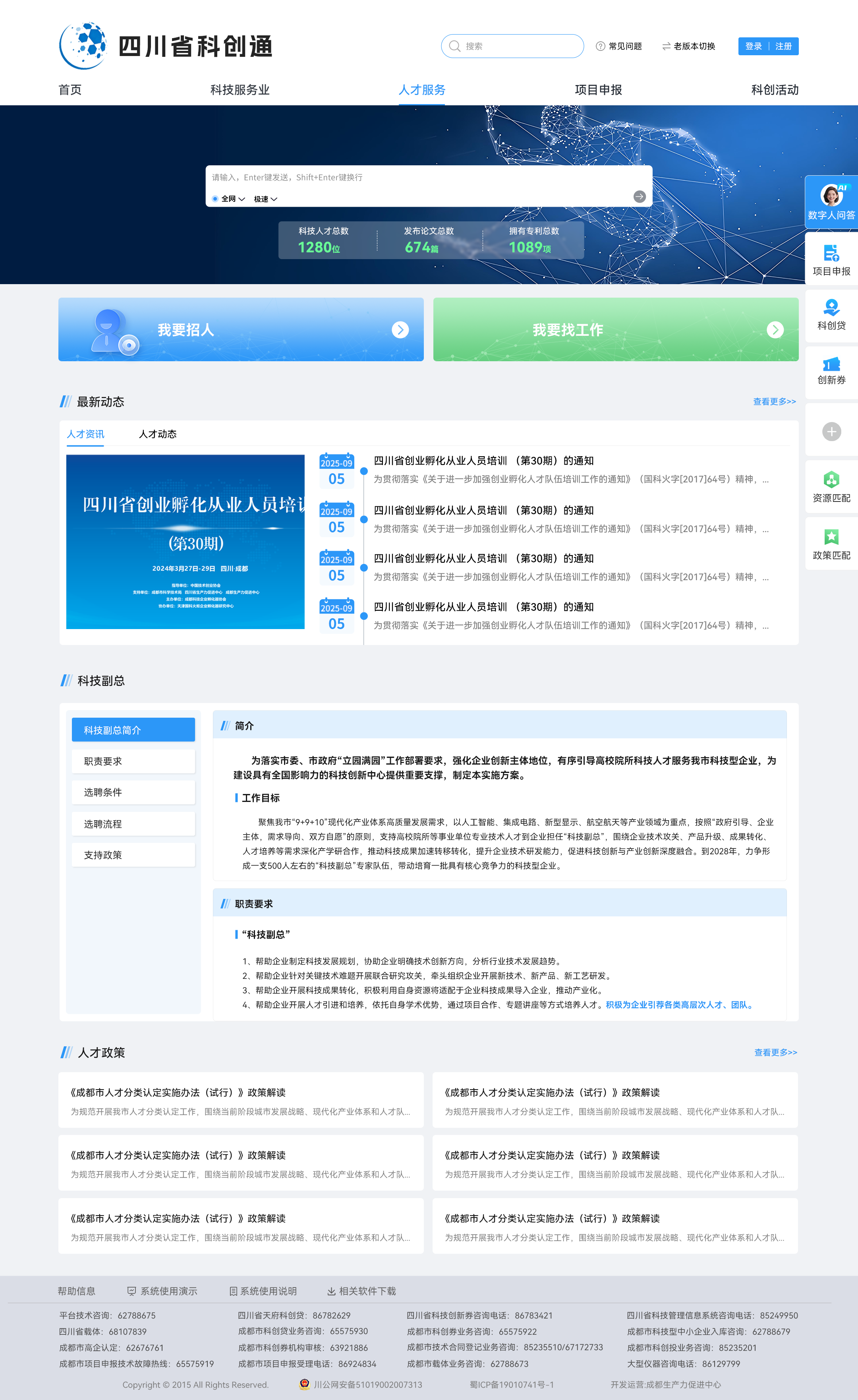Viewport: 858px width, 1400px height.
Task: Select the 全网 radio option
Action: 215,199
